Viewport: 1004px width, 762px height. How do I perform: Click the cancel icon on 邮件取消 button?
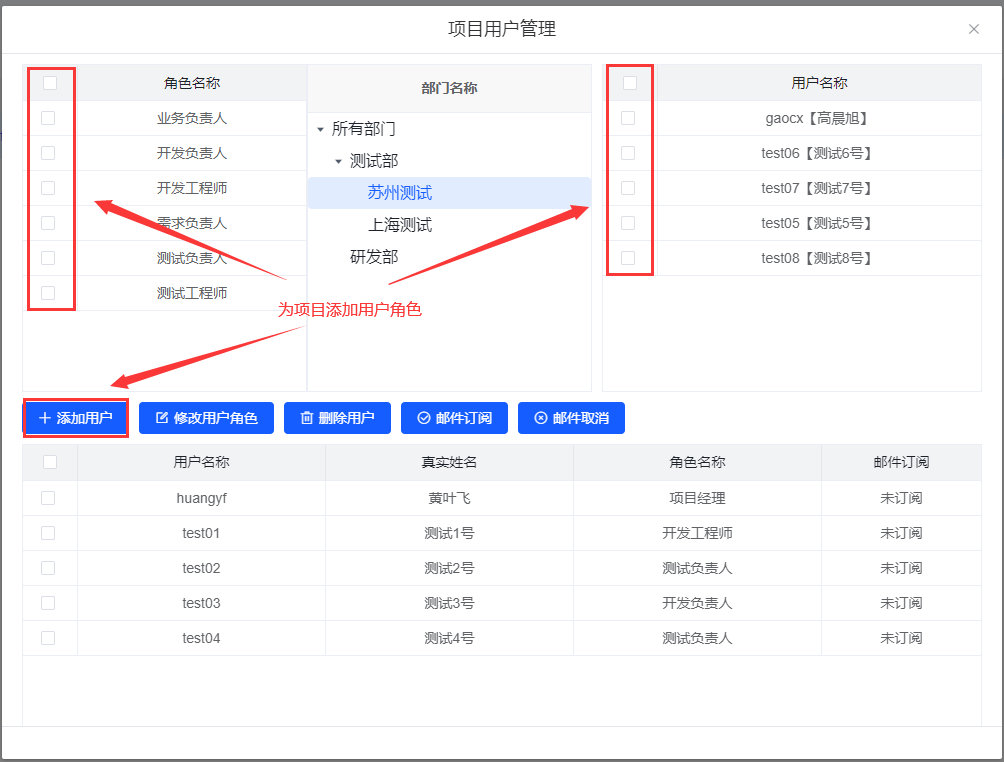(541, 418)
